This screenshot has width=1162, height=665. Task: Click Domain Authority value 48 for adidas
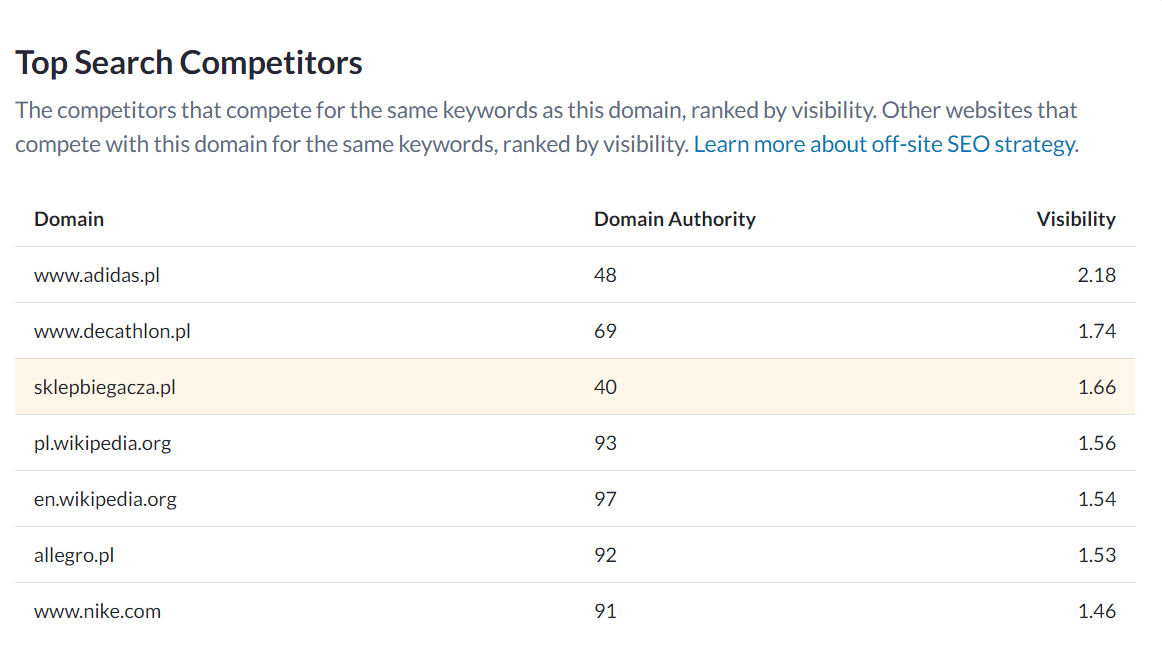coord(605,275)
